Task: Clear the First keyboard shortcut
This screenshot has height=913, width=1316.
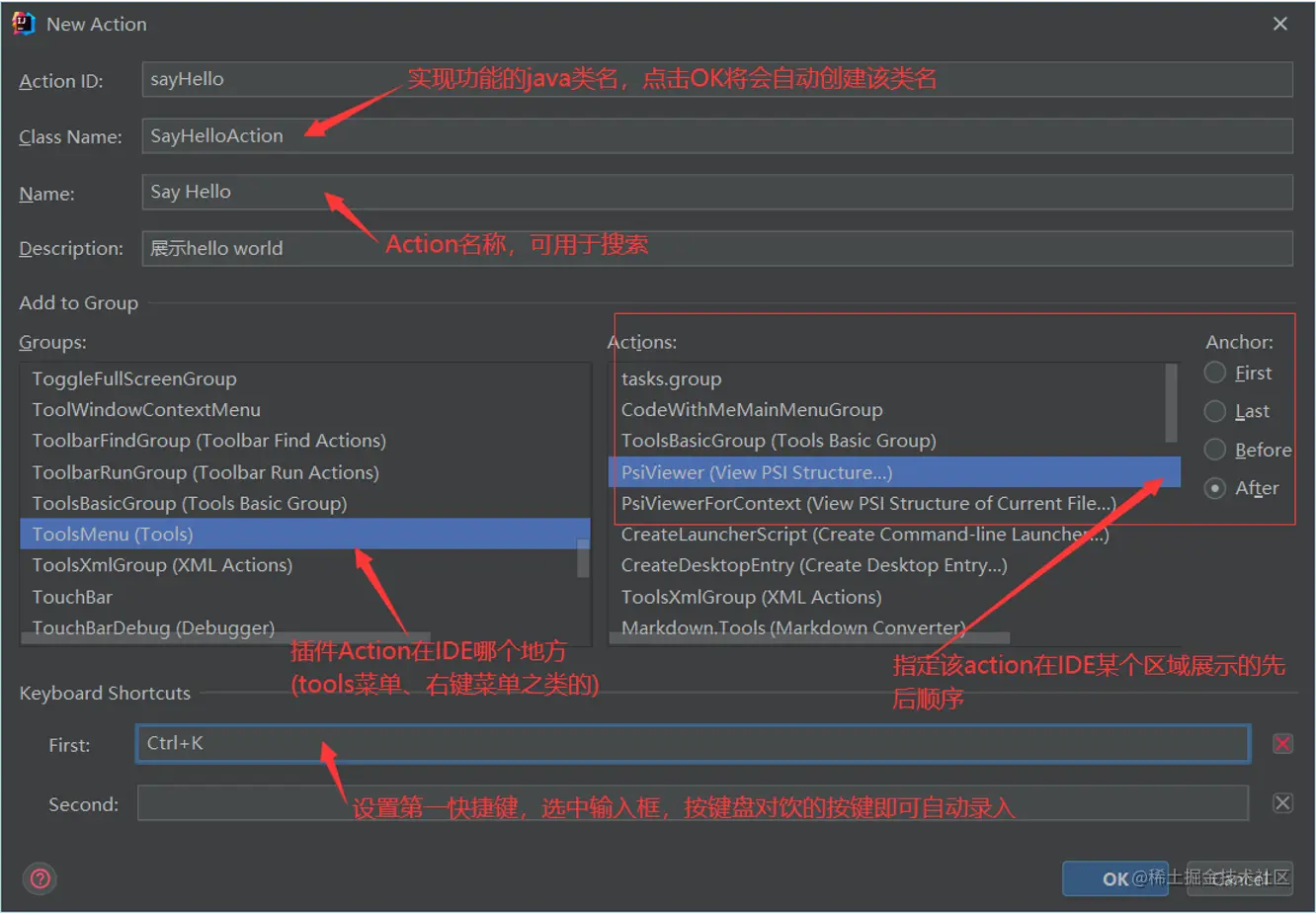Action: tap(1282, 744)
